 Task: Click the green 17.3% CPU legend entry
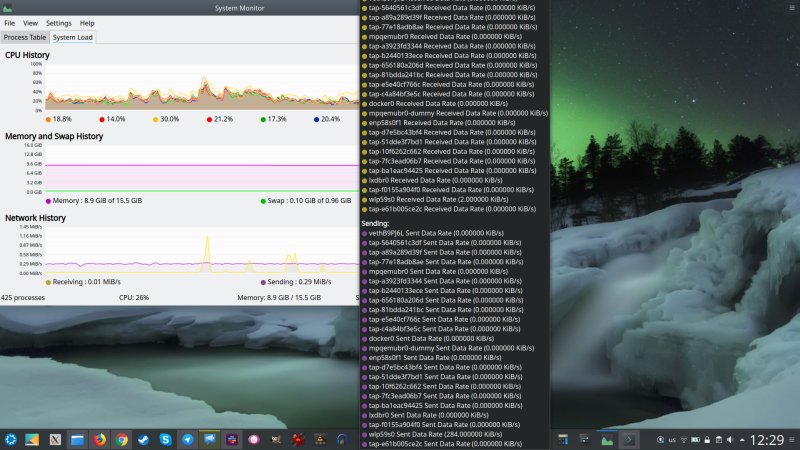point(273,119)
